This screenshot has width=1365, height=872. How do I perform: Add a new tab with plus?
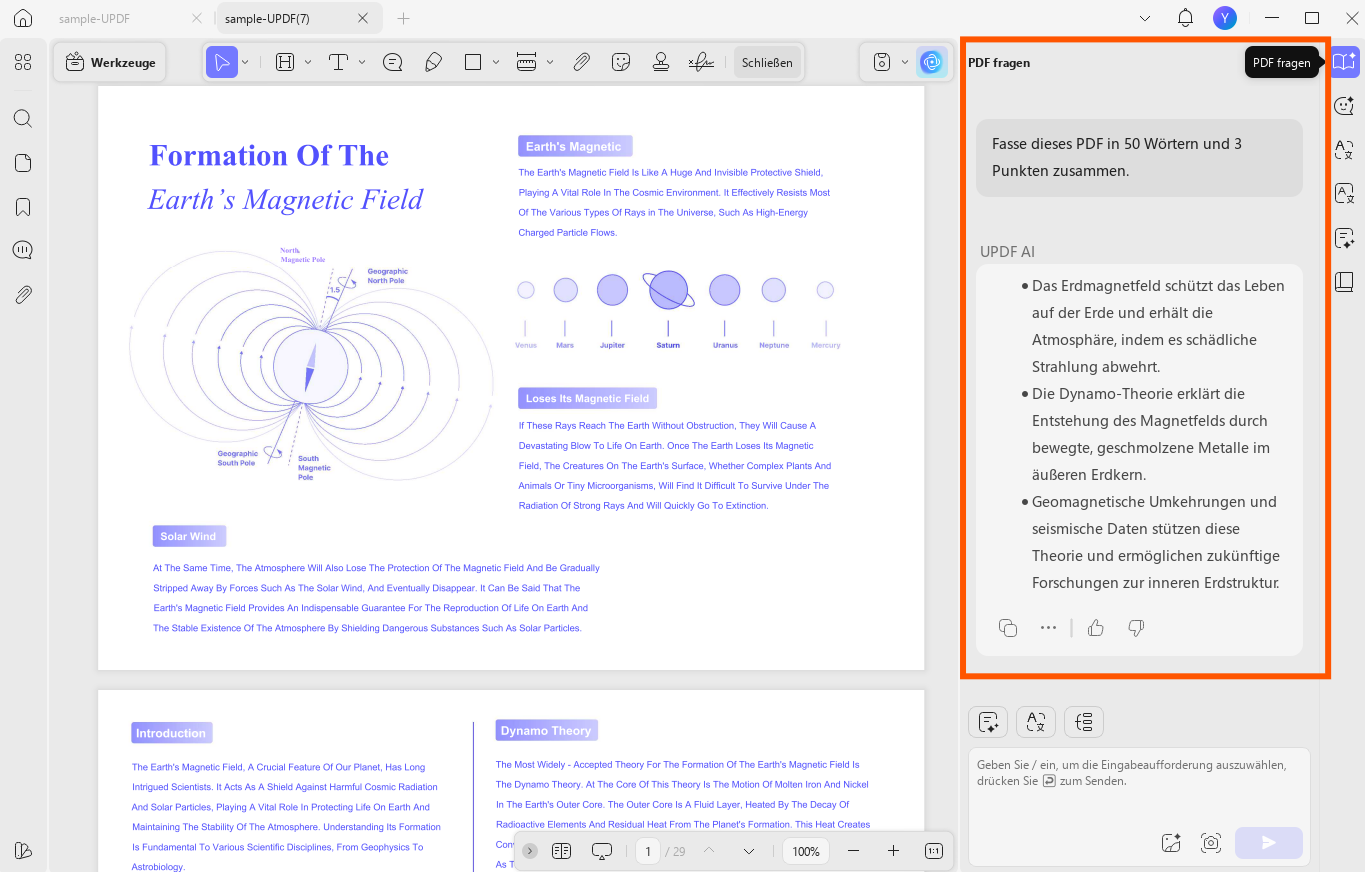(404, 18)
